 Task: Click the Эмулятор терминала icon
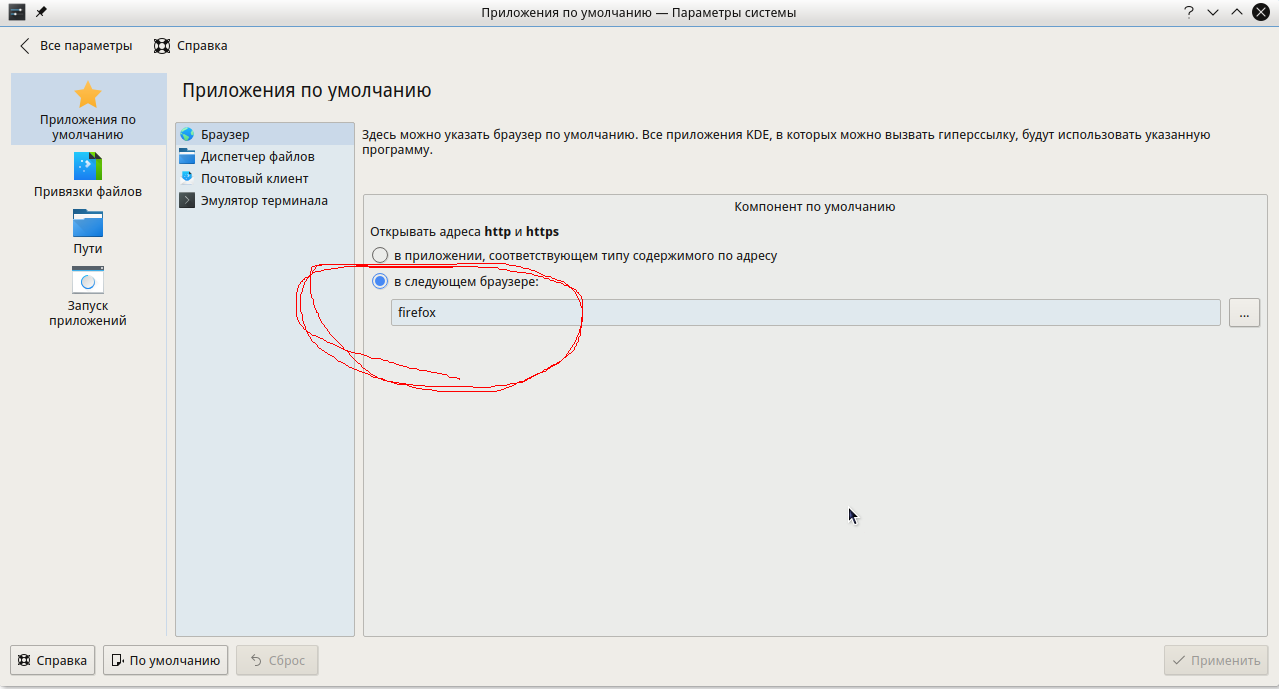187,200
